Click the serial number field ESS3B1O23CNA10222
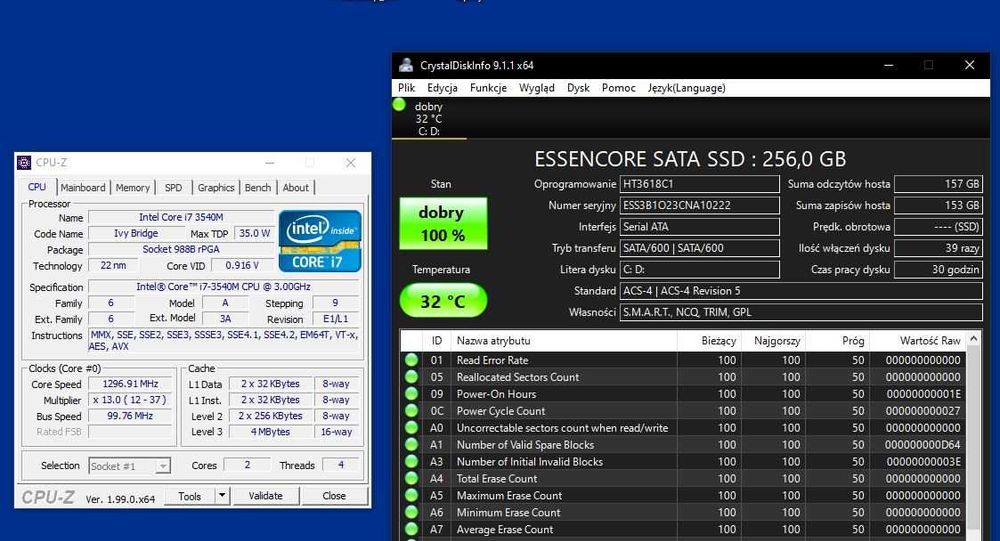 point(700,205)
